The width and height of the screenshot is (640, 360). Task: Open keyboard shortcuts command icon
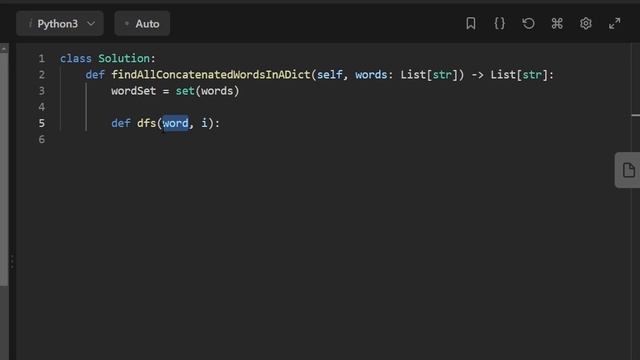pos(557,23)
